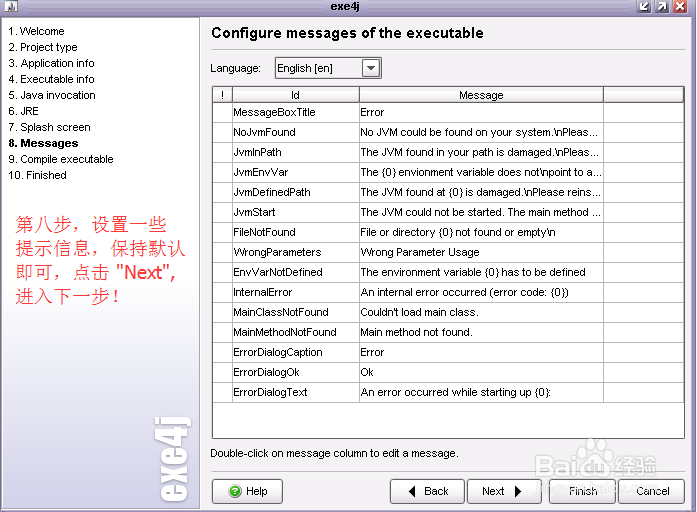Select the ErrorDialogCaption id cell
This screenshot has height=512, width=697.
296,352
